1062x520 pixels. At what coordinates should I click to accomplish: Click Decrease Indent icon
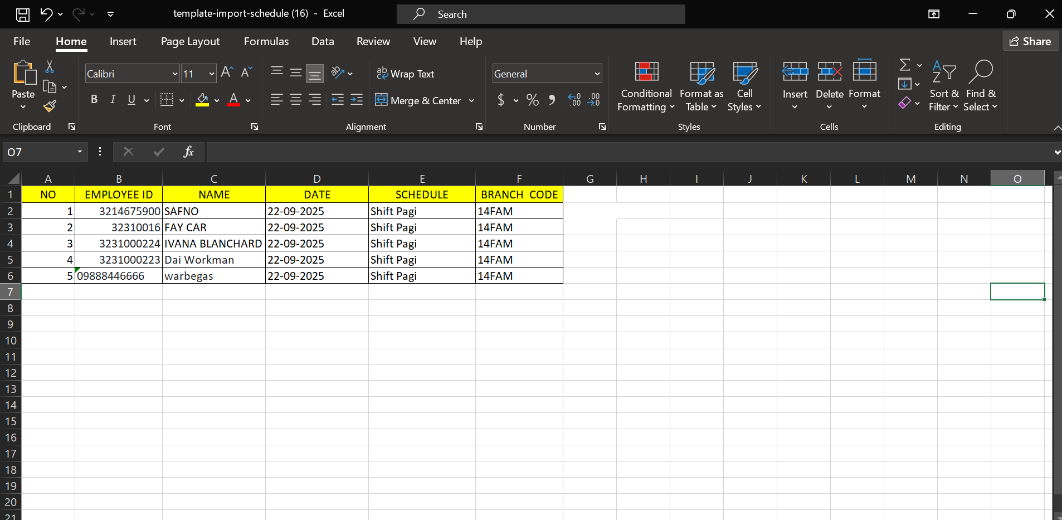[x=337, y=100]
